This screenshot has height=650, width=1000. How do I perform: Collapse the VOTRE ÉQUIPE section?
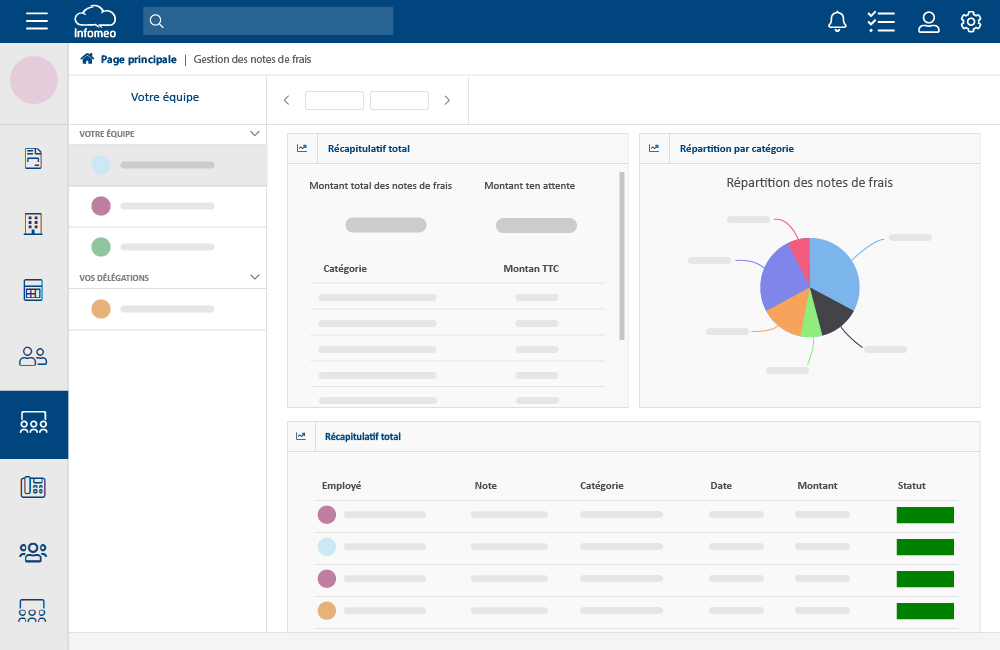pyautogui.click(x=255, y=133)
